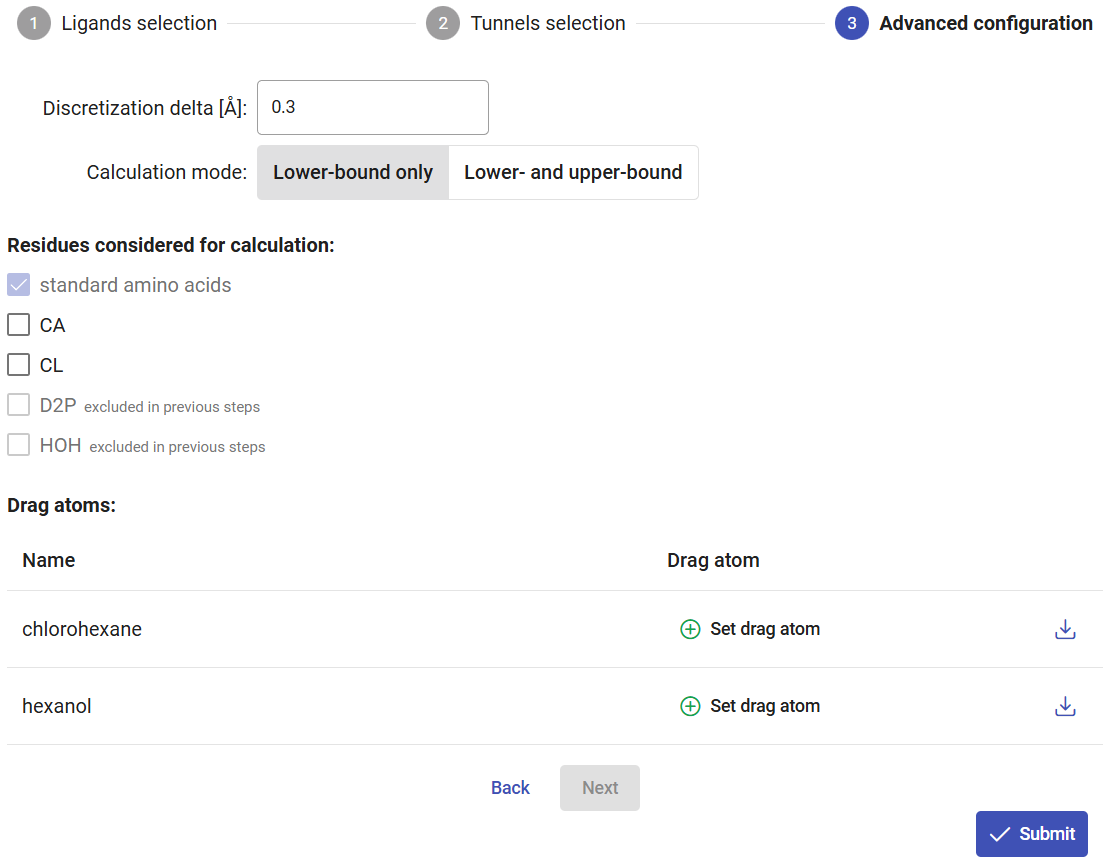The image size is (1103, 861).
Task: Click plus icon for hexanol drag atom
Action: click(x=690, y=706)
